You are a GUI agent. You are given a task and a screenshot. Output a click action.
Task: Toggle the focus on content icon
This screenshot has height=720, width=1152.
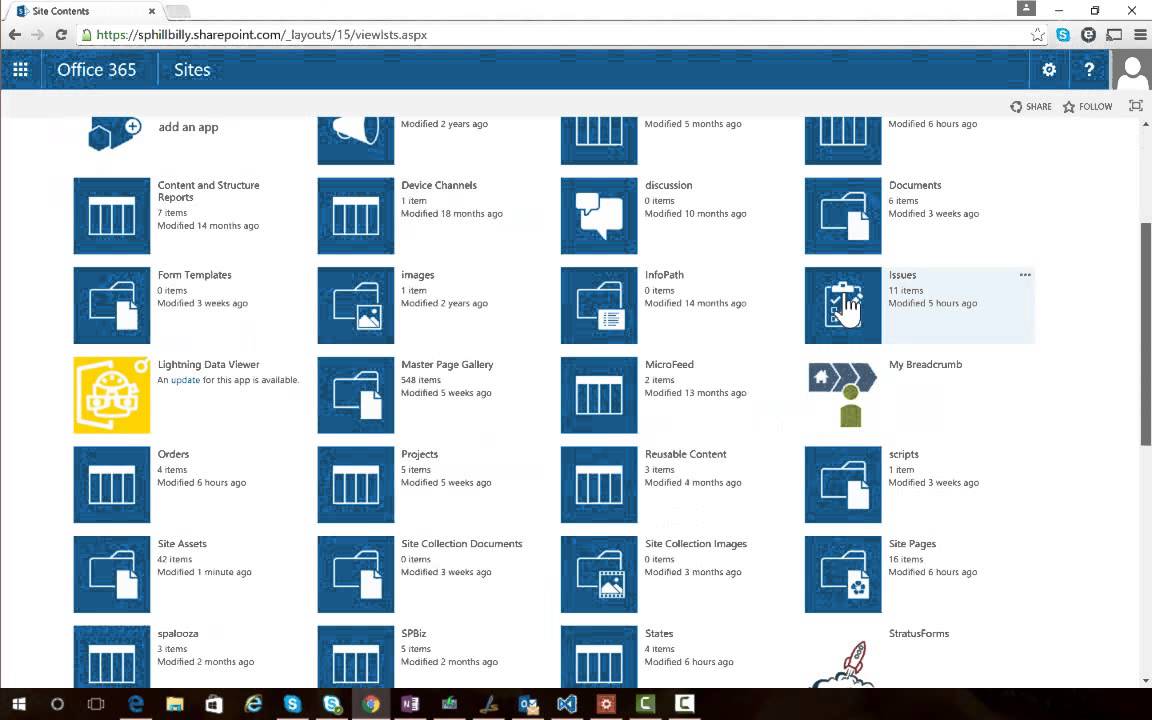[1136, 106]
